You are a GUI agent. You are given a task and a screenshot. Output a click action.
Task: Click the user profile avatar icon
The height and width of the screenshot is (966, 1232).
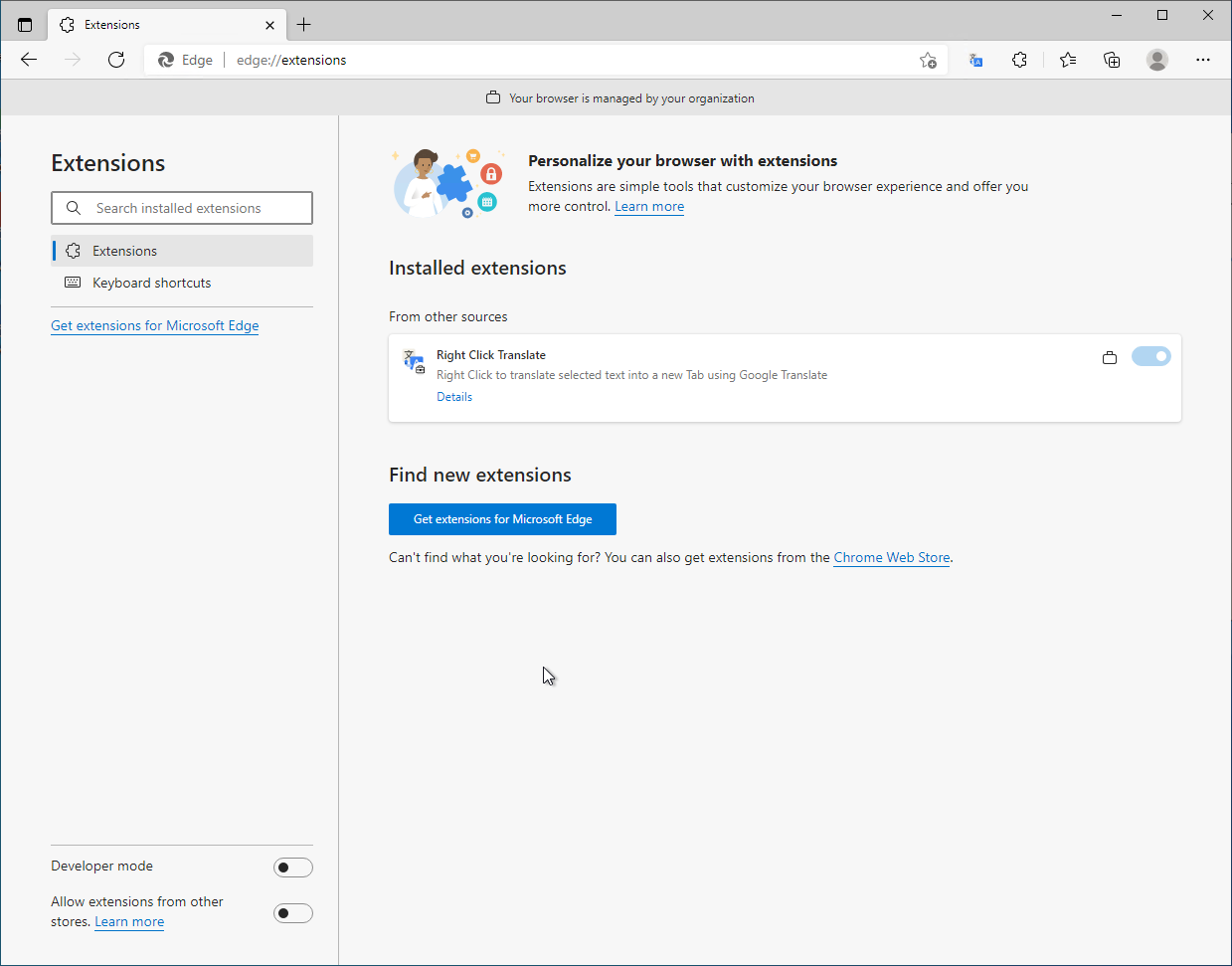pos(1156,60)
